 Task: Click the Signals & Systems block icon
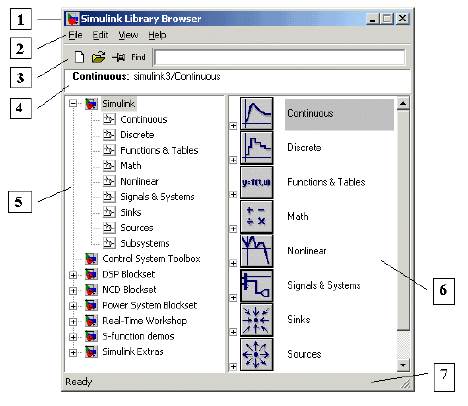tap(256, 286)
